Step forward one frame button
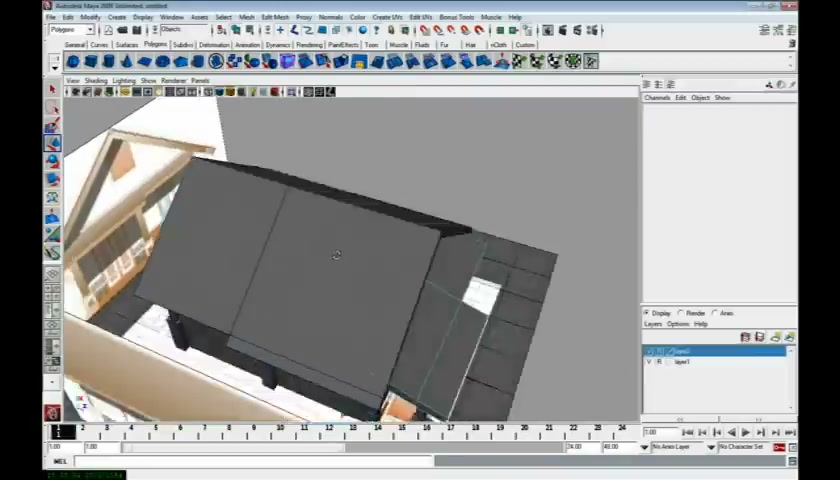The height and width of the screenshot is (480, 840). [761, 432]
